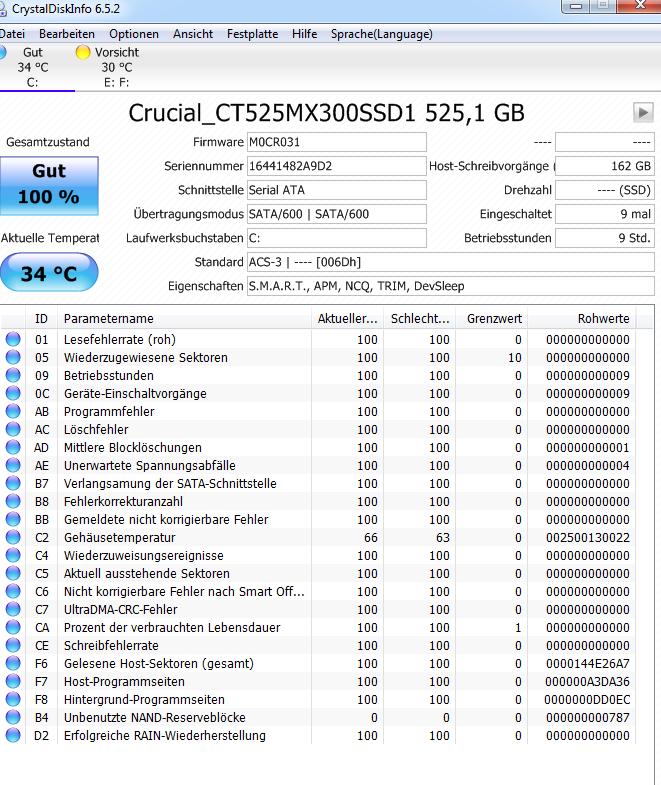Click the status orb for Wiederzuweisungsereignisse row

click(13, 555)
